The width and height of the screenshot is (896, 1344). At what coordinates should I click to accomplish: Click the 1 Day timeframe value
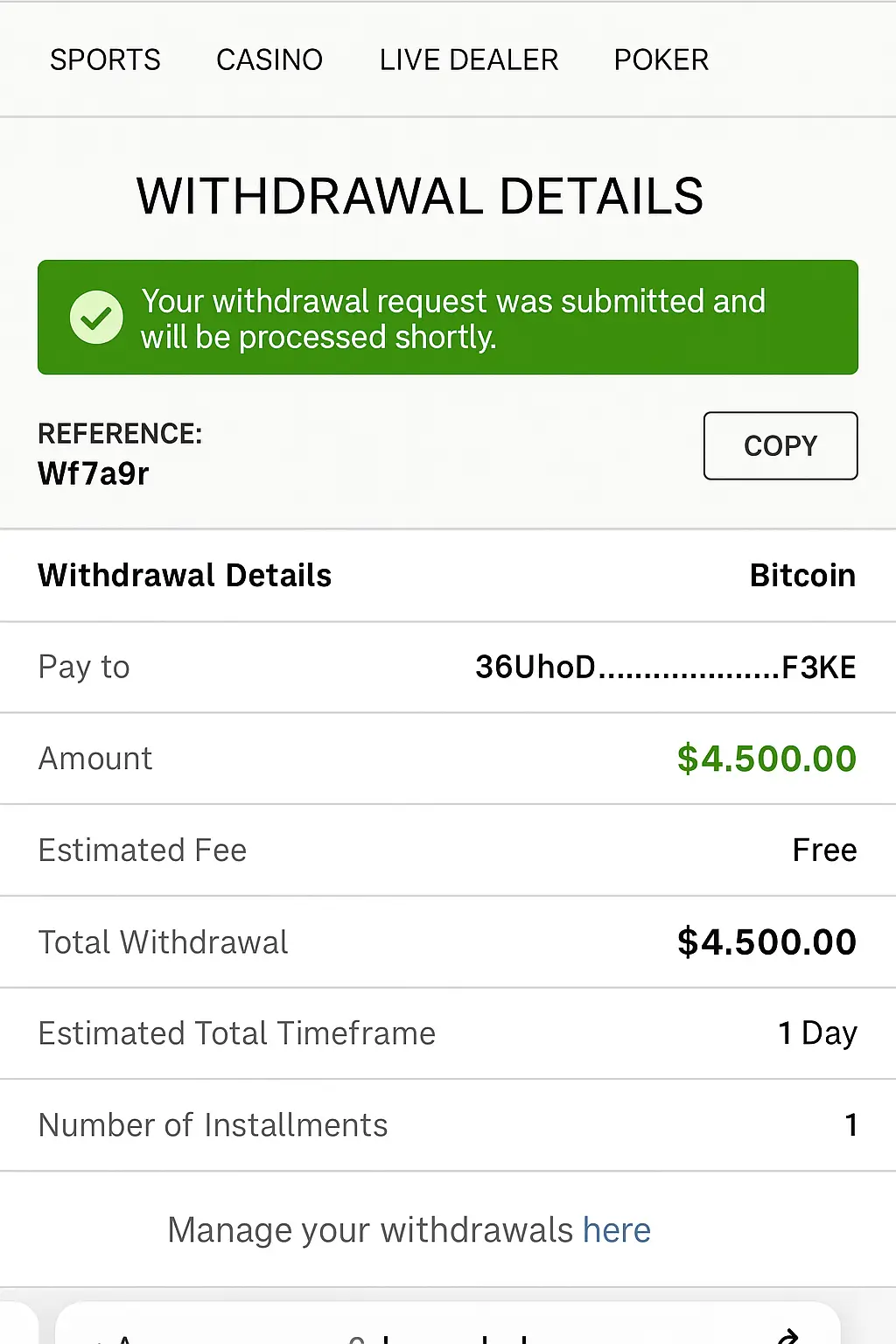(x=817, y=1033)
